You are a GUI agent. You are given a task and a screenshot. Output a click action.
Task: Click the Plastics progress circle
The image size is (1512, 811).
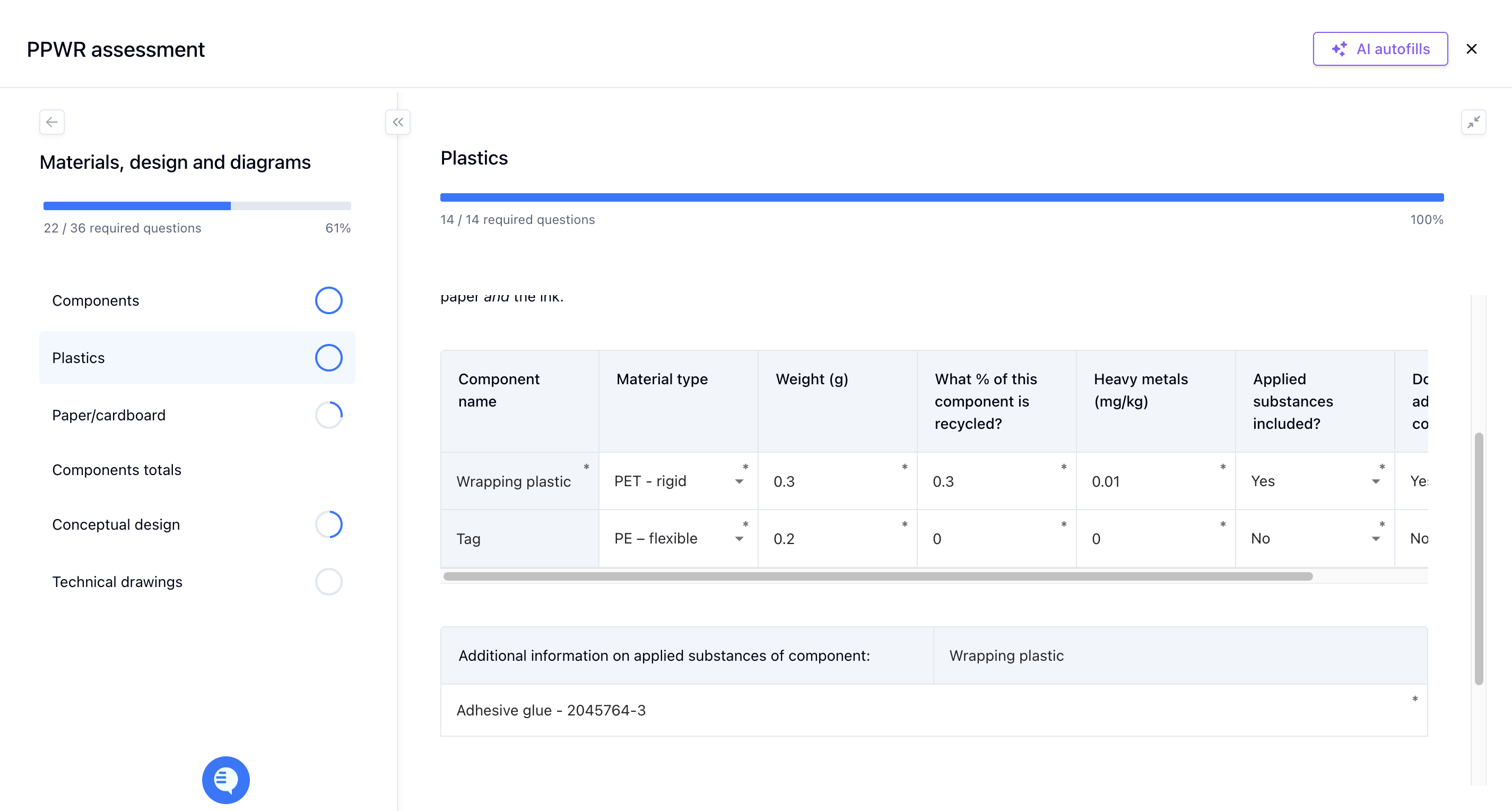click(329, 358)
